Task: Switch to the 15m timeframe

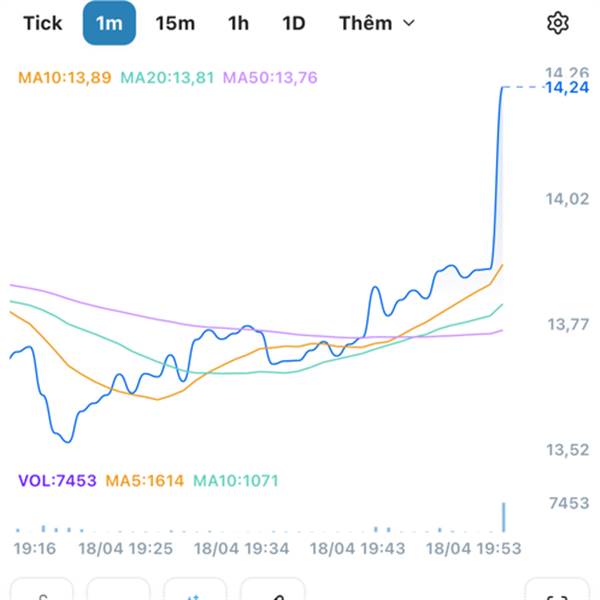Action: (175, 23)
